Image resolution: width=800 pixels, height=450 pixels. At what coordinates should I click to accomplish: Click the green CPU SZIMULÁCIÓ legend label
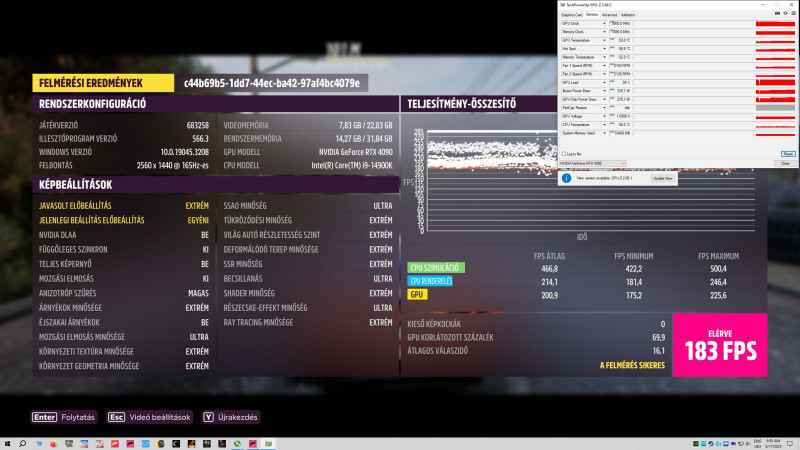click(436, 267)
